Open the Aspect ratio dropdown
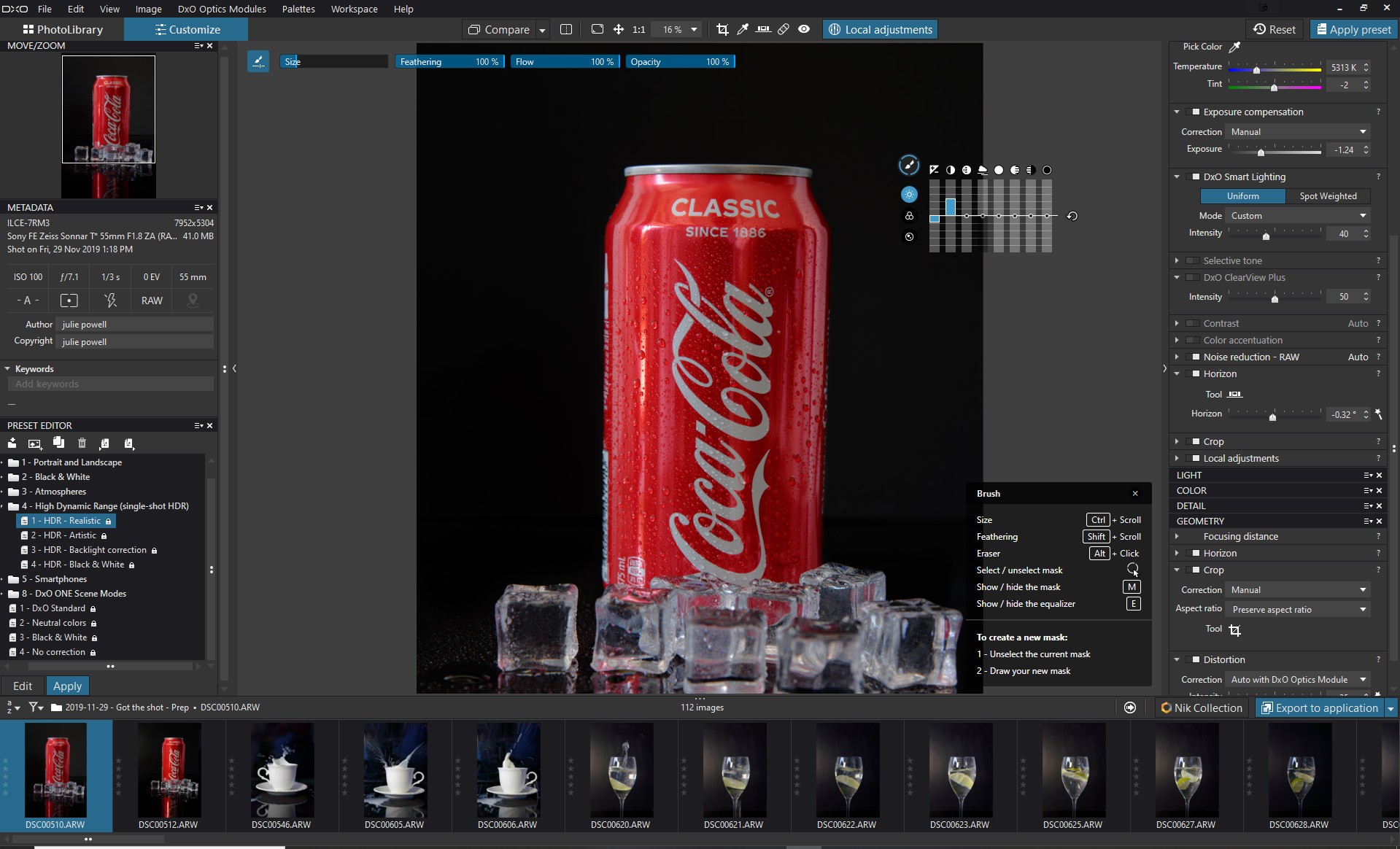This screenshot has height=849, width=1400. tap(1298, 610)
